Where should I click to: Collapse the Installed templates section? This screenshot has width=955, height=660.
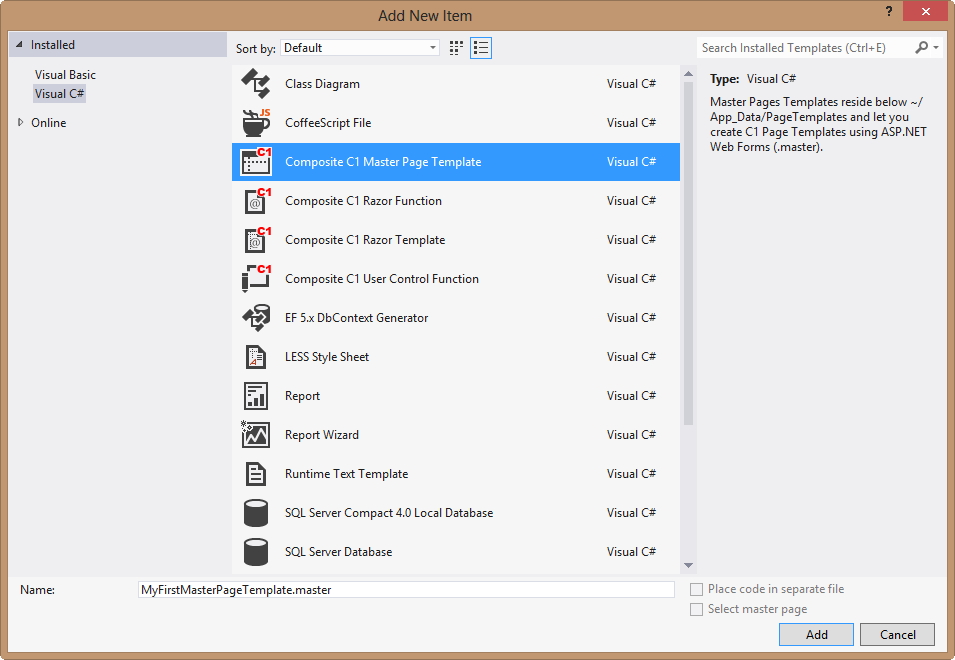tap(19, 45)
